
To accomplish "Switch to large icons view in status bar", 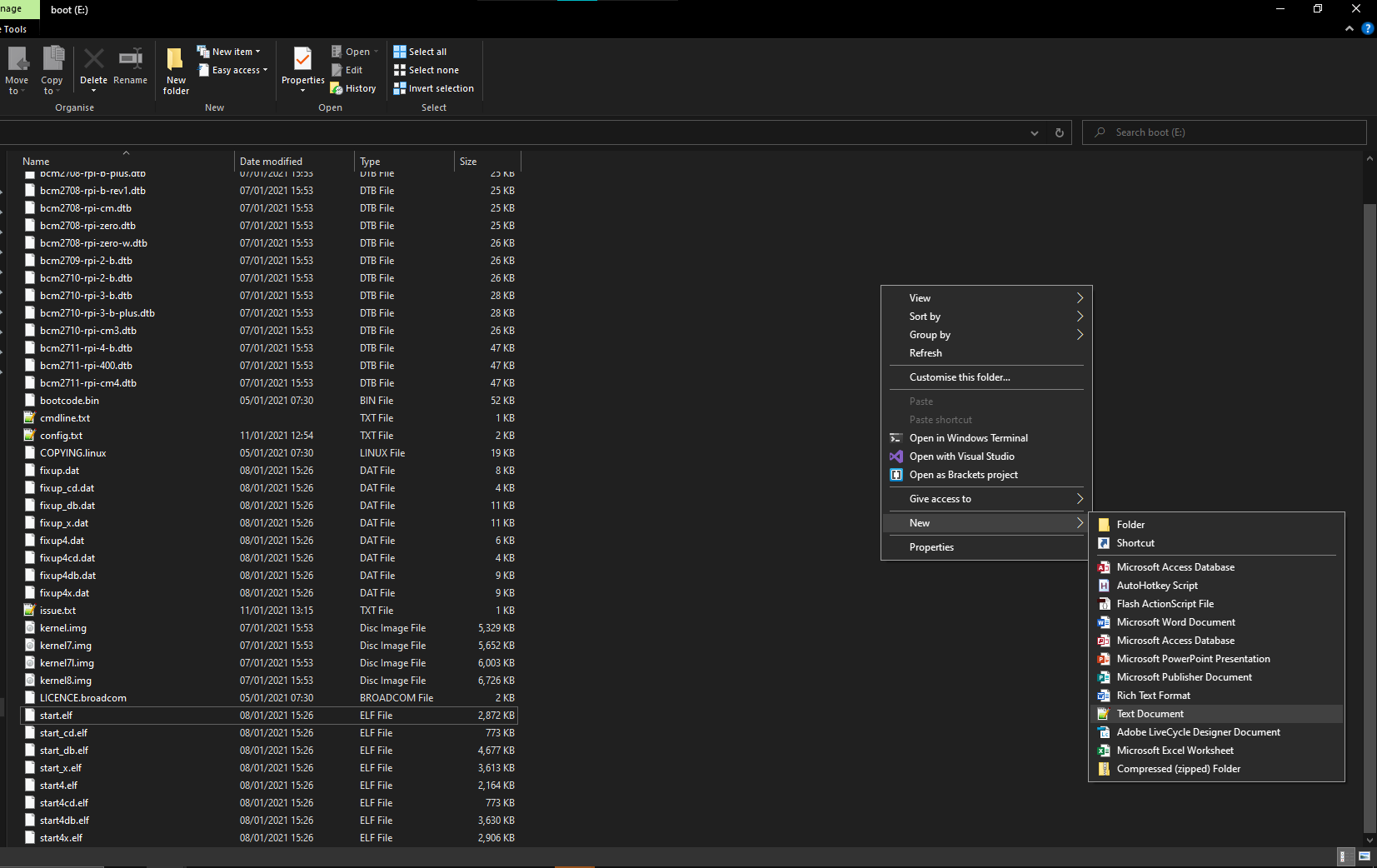I will pos(1365,856).
